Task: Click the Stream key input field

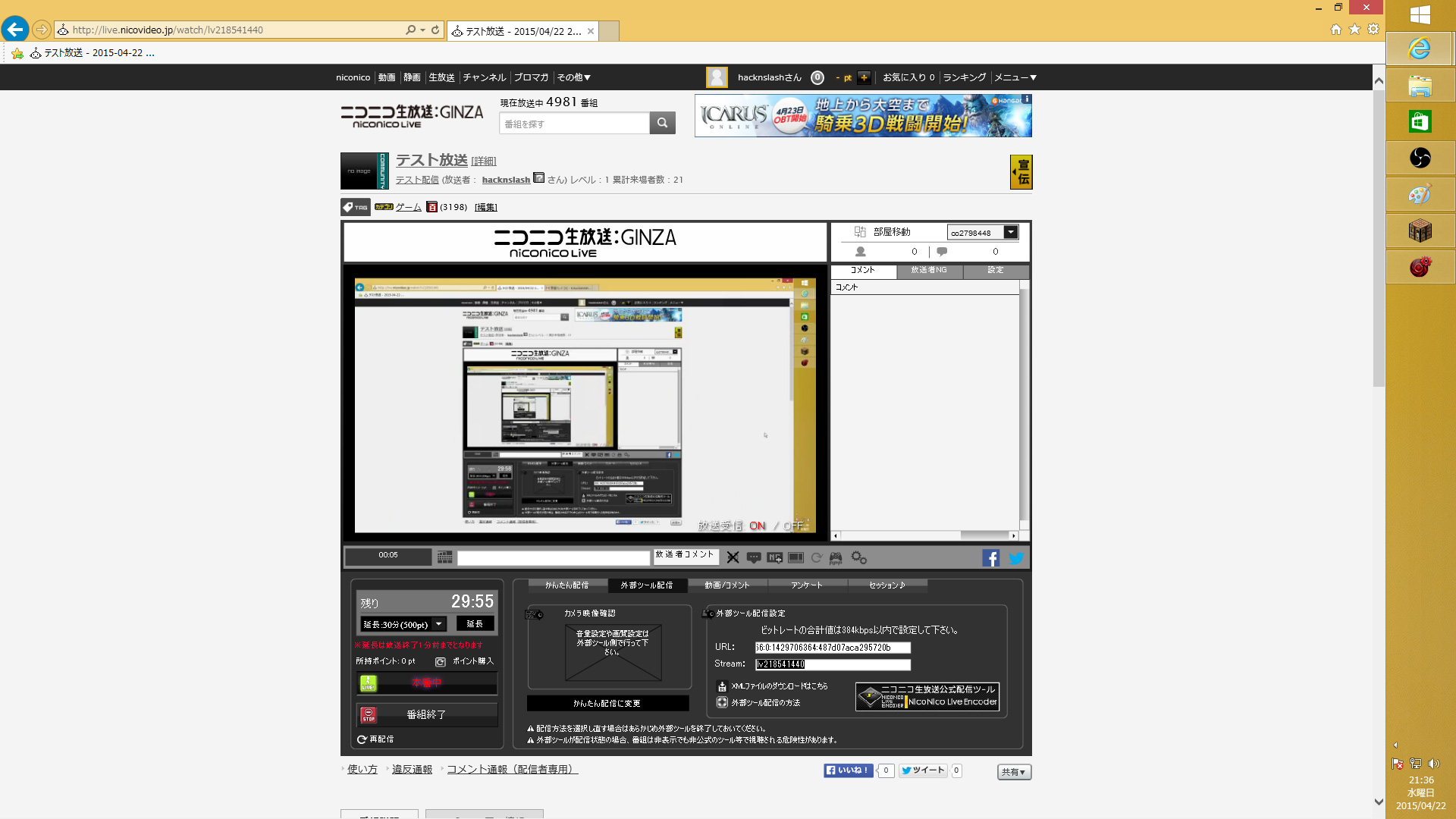Action: click(832, 664)
